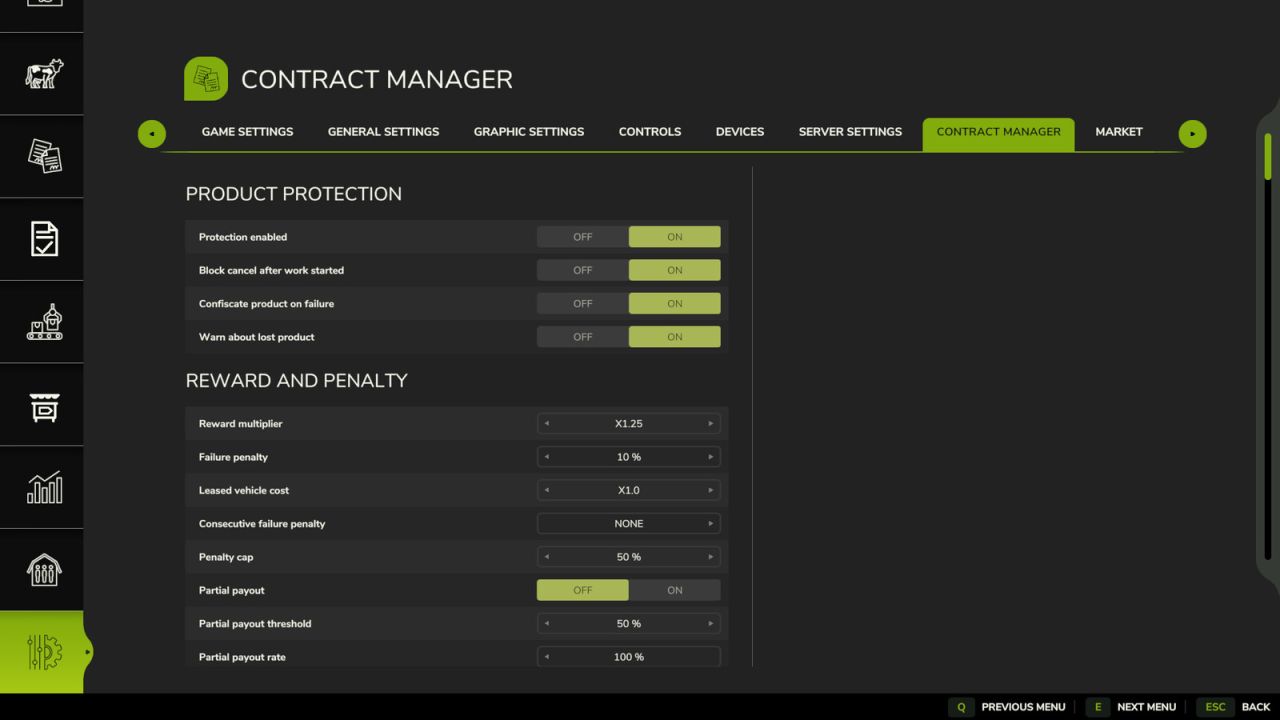Switch to the Game Settings tab
This screenshot has width=1280, height=720.
pos(247,132)
